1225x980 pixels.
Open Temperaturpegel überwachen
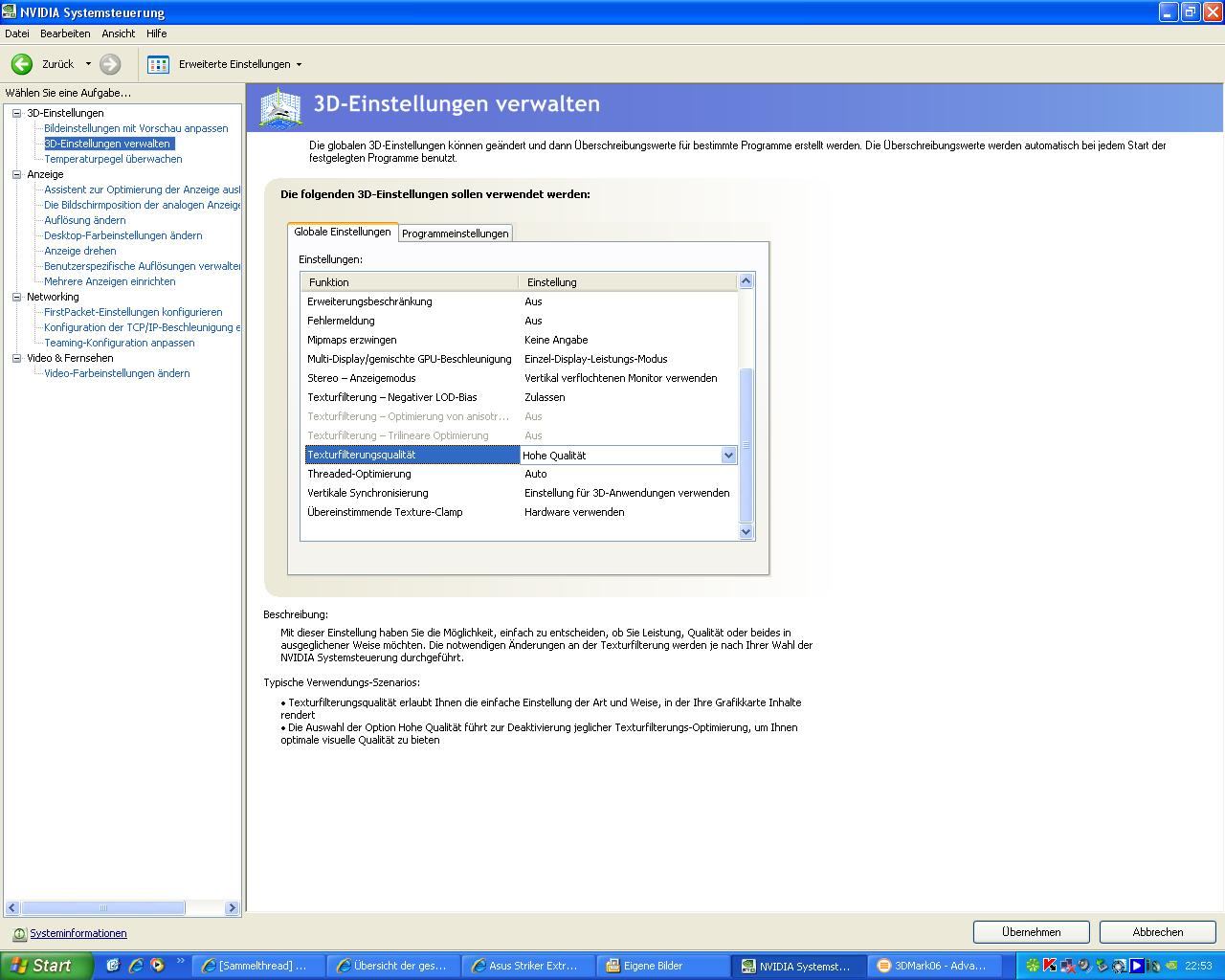[x=113, y=159]
